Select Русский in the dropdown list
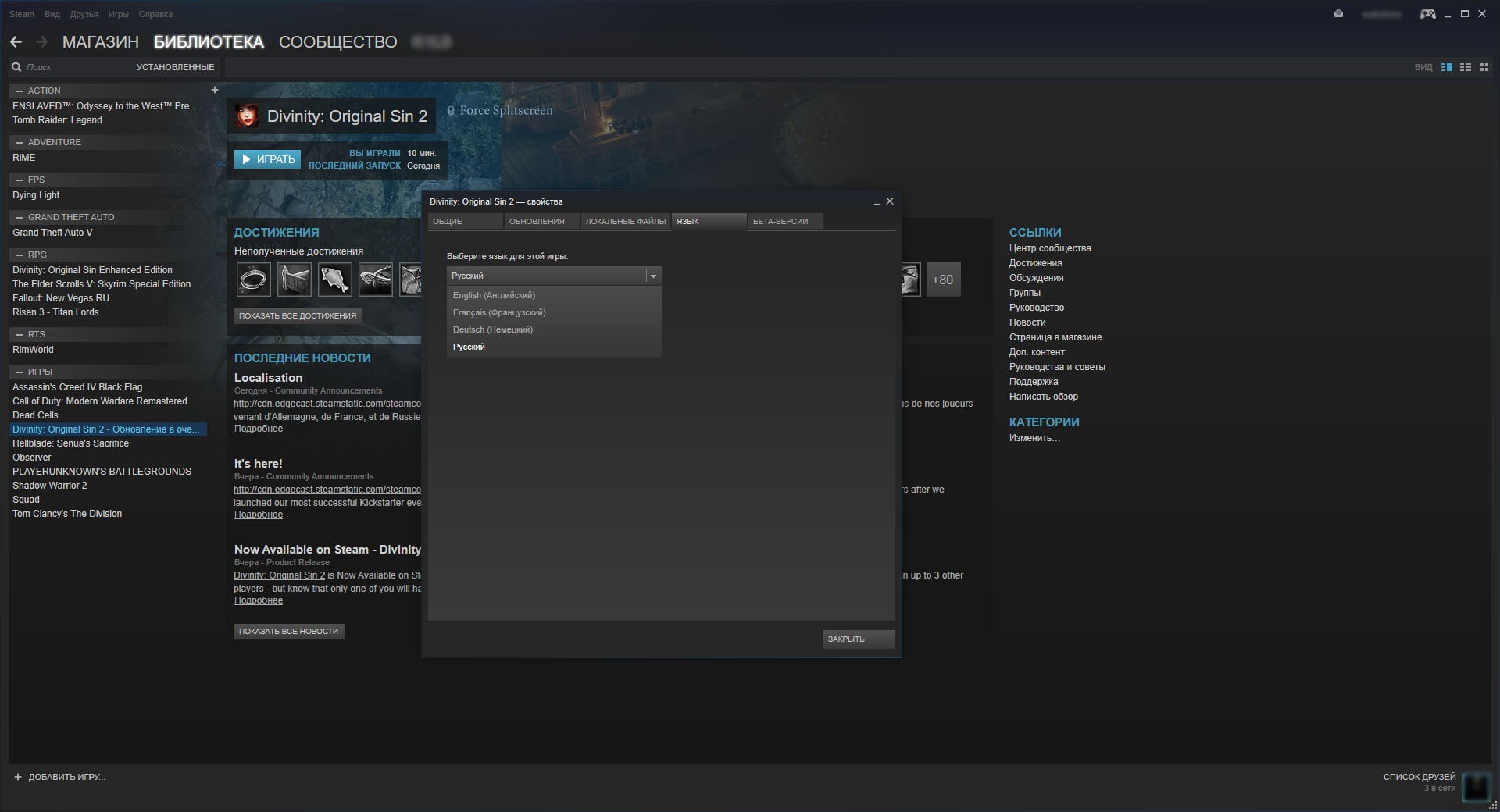This screenshot has width=1500, height=812. tap(554, 347)
